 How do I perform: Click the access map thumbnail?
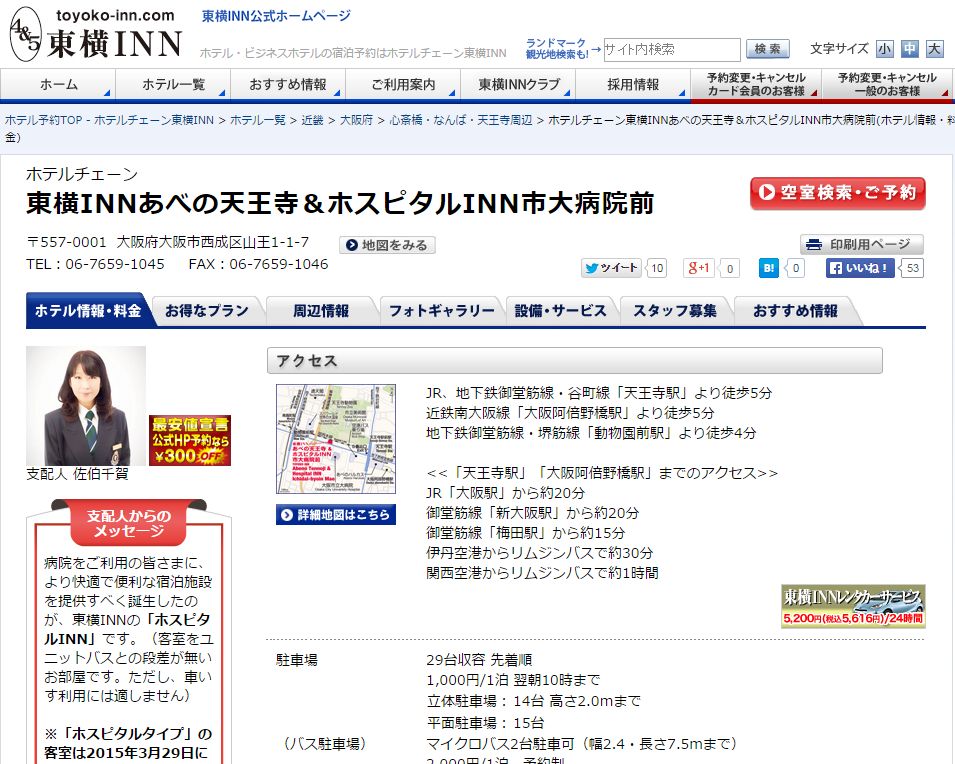[336, 439]
